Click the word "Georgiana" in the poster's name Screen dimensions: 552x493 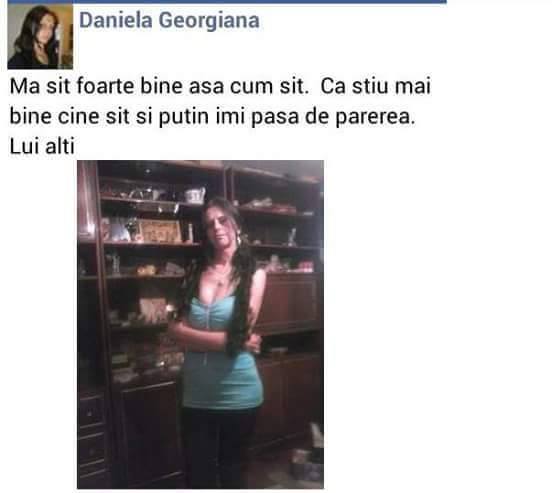[209, 21]
